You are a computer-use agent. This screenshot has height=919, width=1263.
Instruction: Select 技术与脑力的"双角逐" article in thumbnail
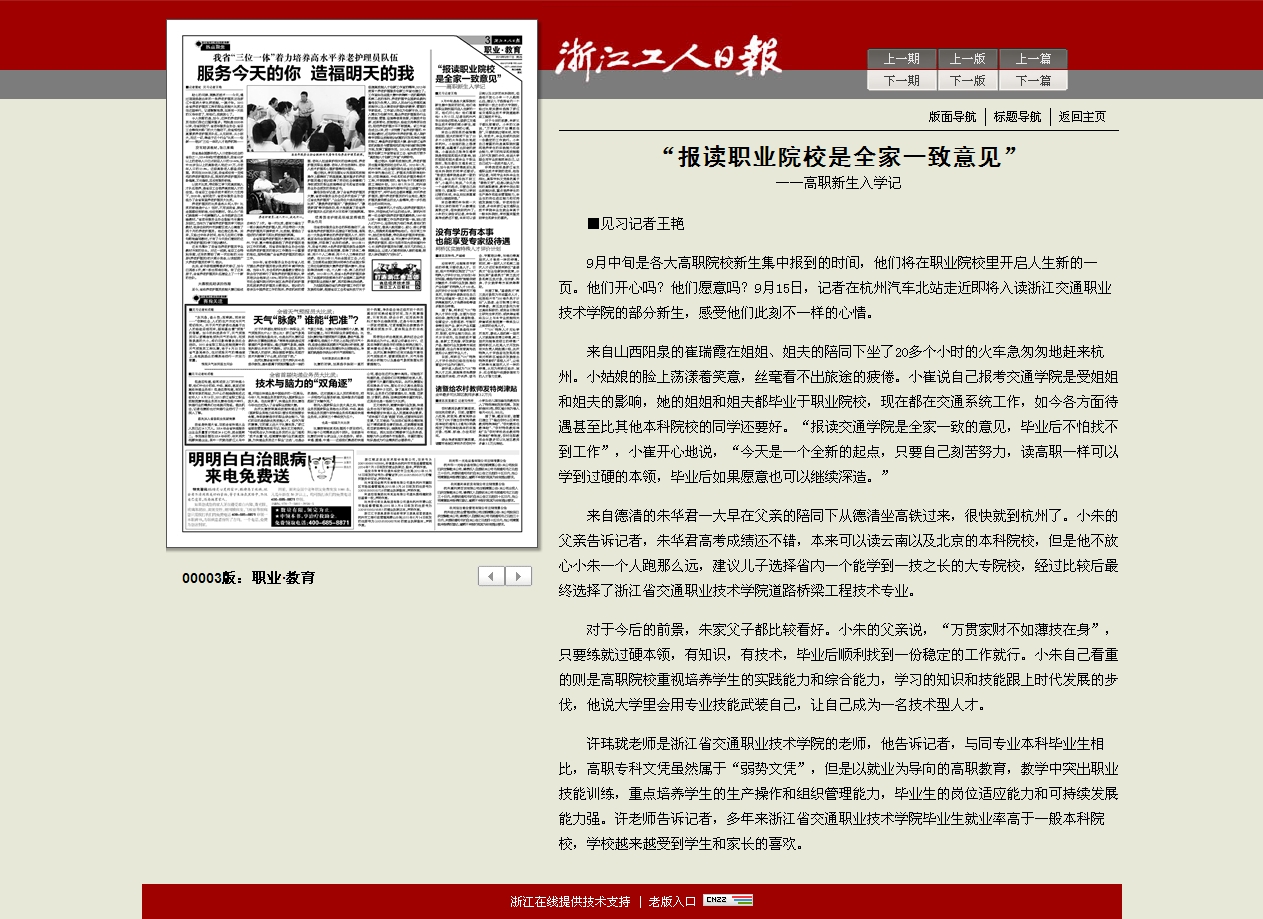click(x=306, y=383)
